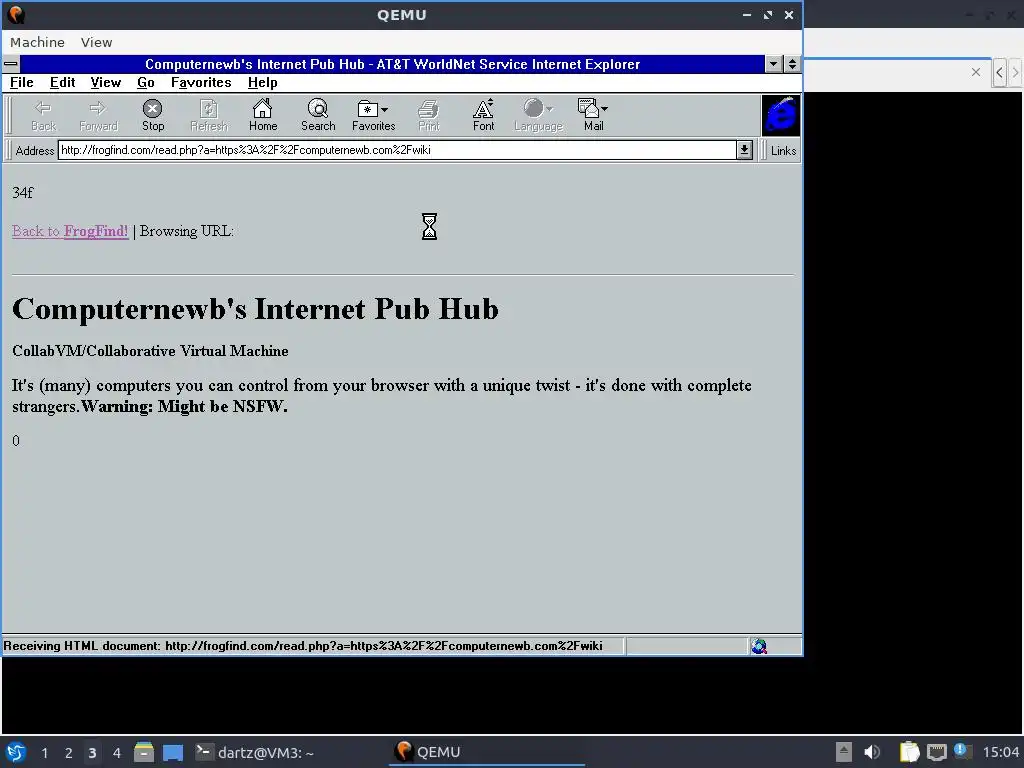The image size is (1024, 768).
Task: Click the clipboard manager tray icon
Action: pyautogui.click(x=908, y=752)
